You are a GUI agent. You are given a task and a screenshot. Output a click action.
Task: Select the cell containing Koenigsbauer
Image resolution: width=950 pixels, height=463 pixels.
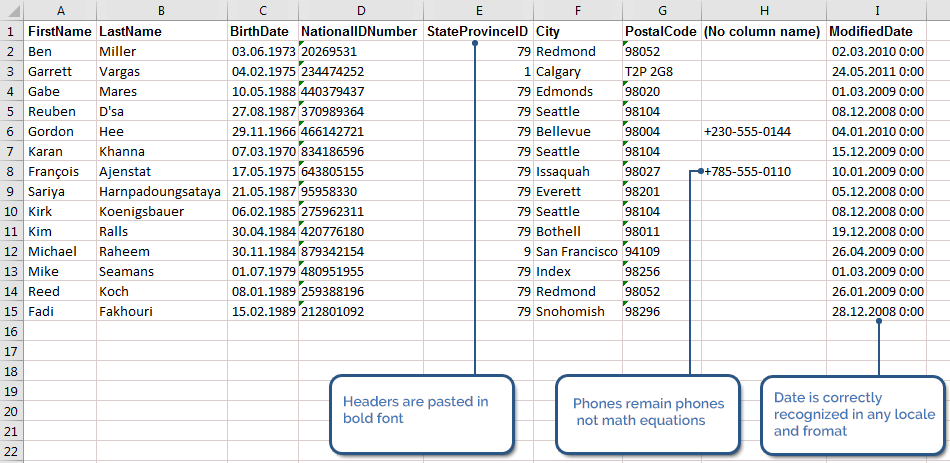tap(162, 212)
